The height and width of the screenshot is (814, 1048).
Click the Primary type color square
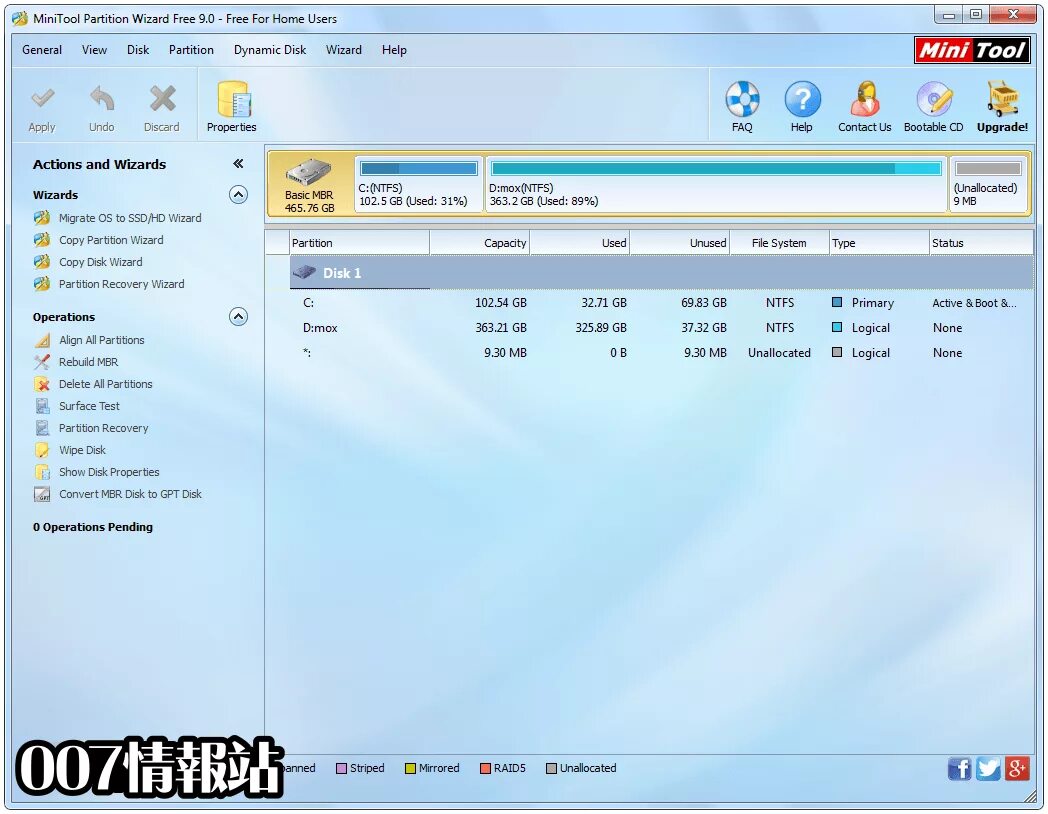click(837, 302)
